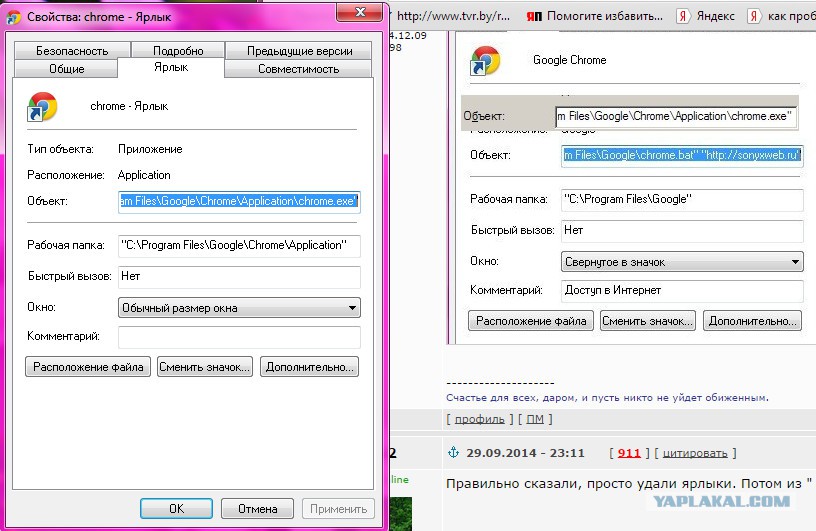Open the Предыдущие версии tab
This screenshot has width=816, height=531.
299,50
